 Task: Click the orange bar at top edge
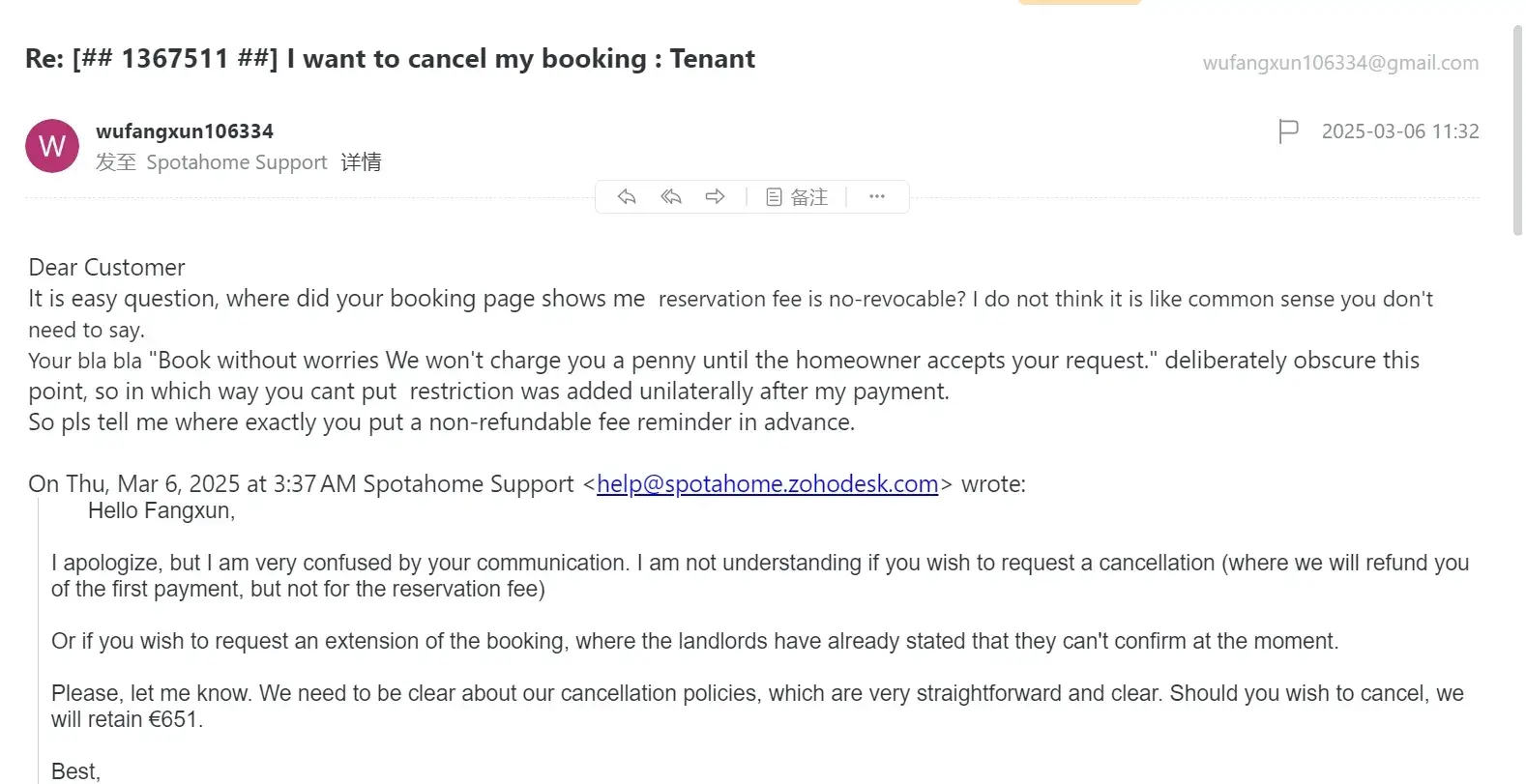(x=1079, y=2)
